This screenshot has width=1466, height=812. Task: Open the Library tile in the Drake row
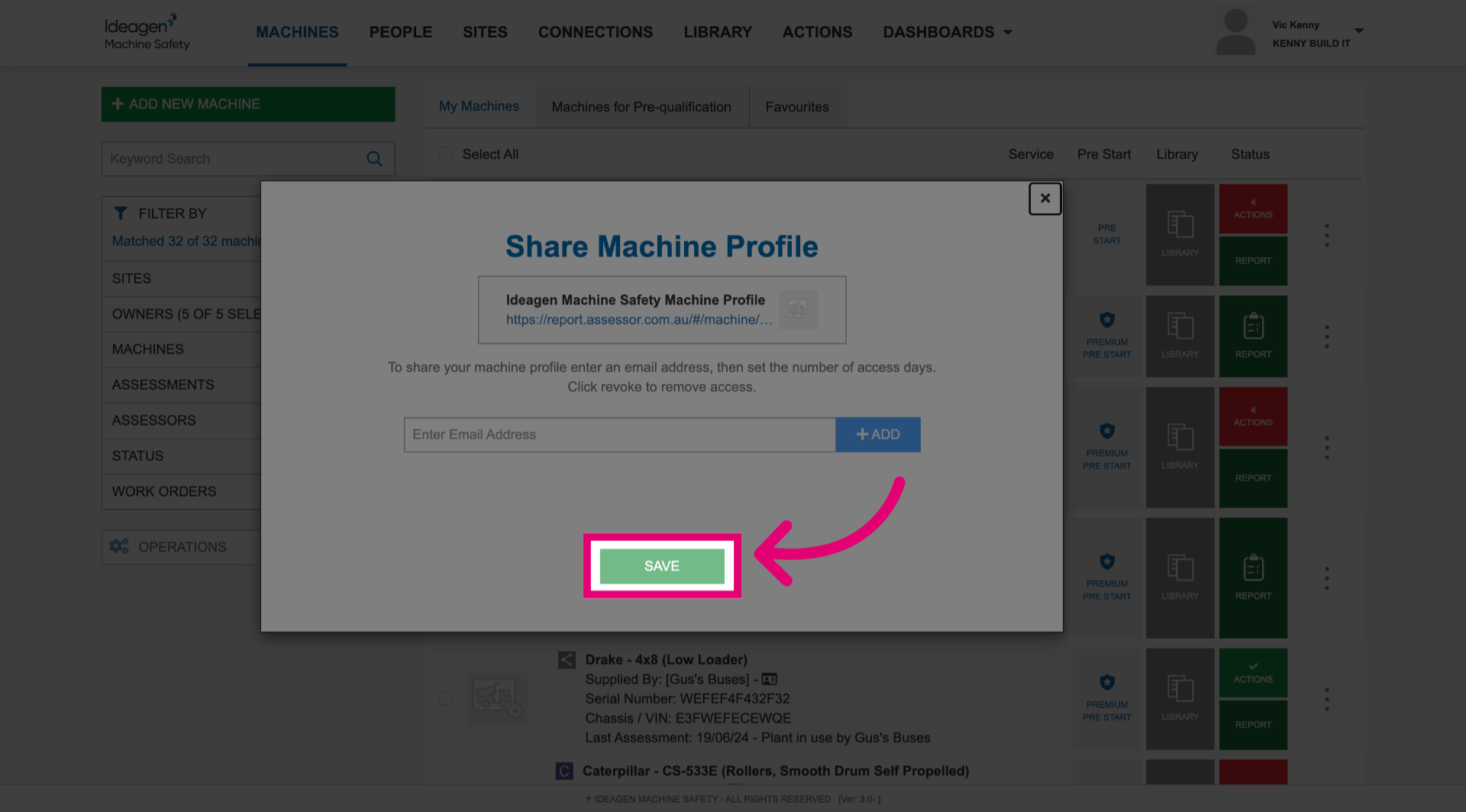pyautogui.click(x=1180, y=698)
